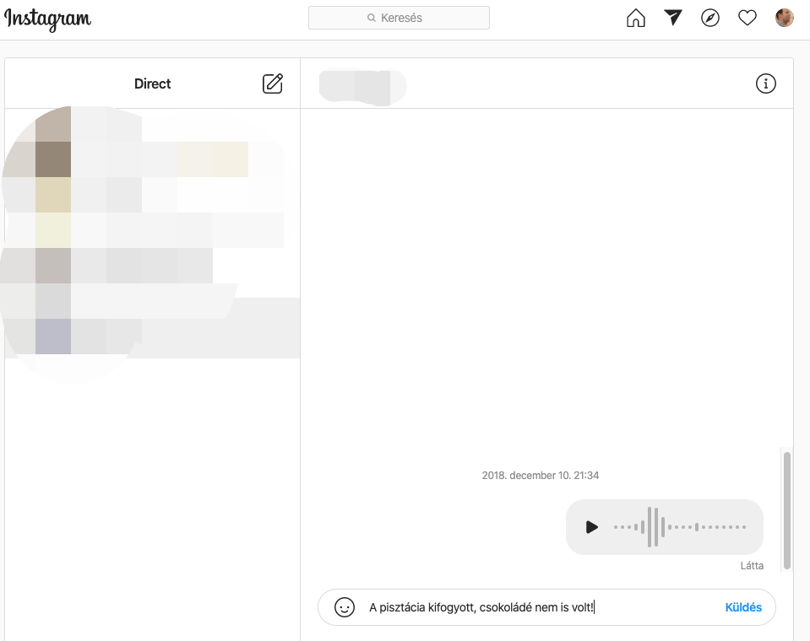Click the voice message waveform

tap(679, 527)
